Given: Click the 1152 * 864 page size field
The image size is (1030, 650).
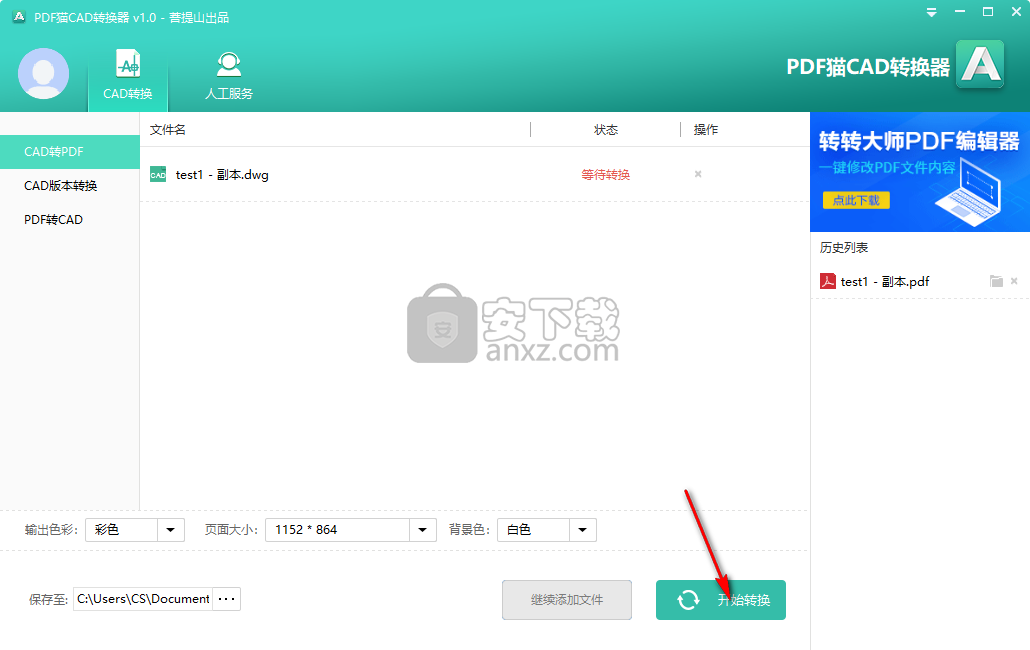Looking at the screenshot, I should [338, 530].
